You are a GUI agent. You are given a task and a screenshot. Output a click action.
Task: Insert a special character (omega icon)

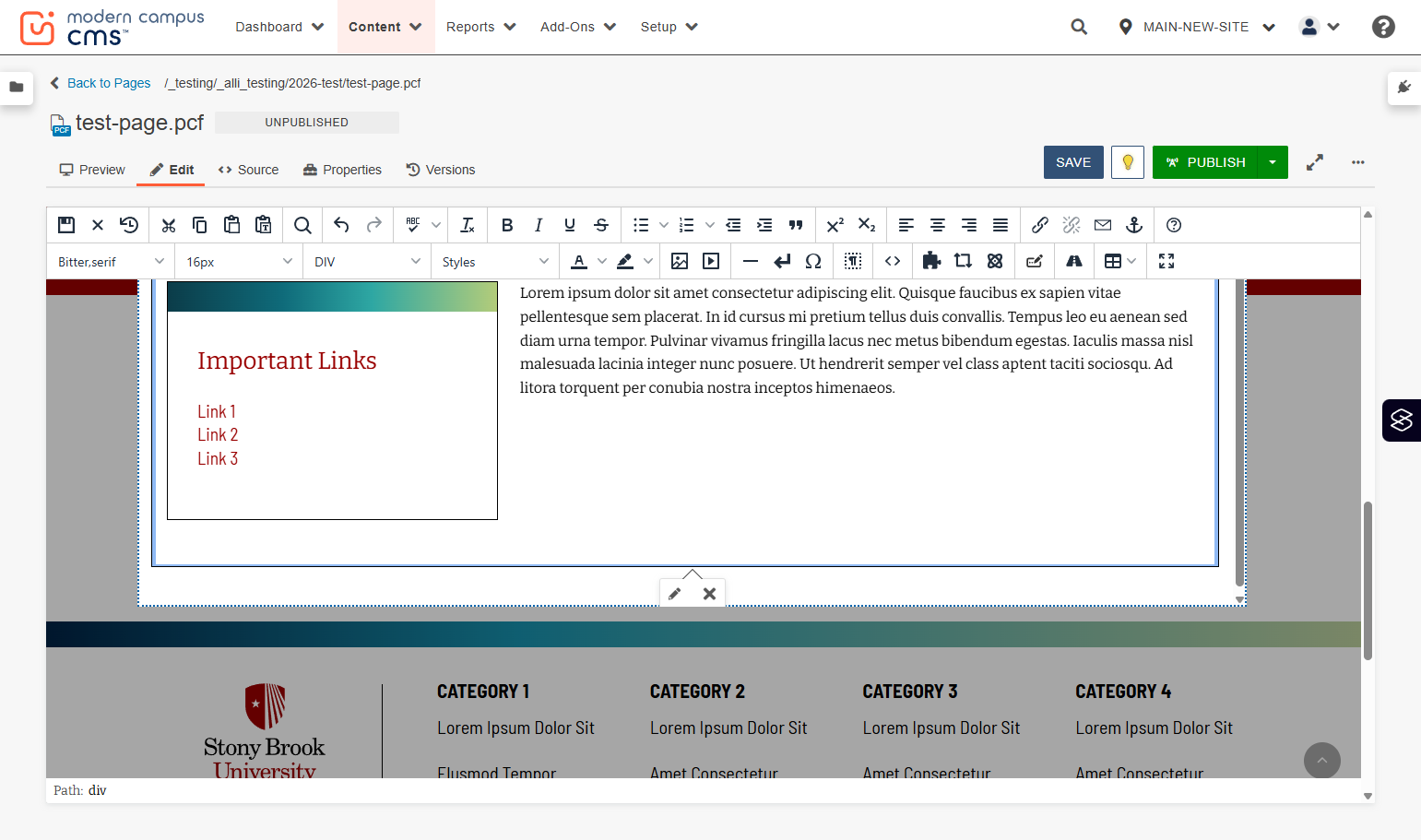click(x=813, y=261)
